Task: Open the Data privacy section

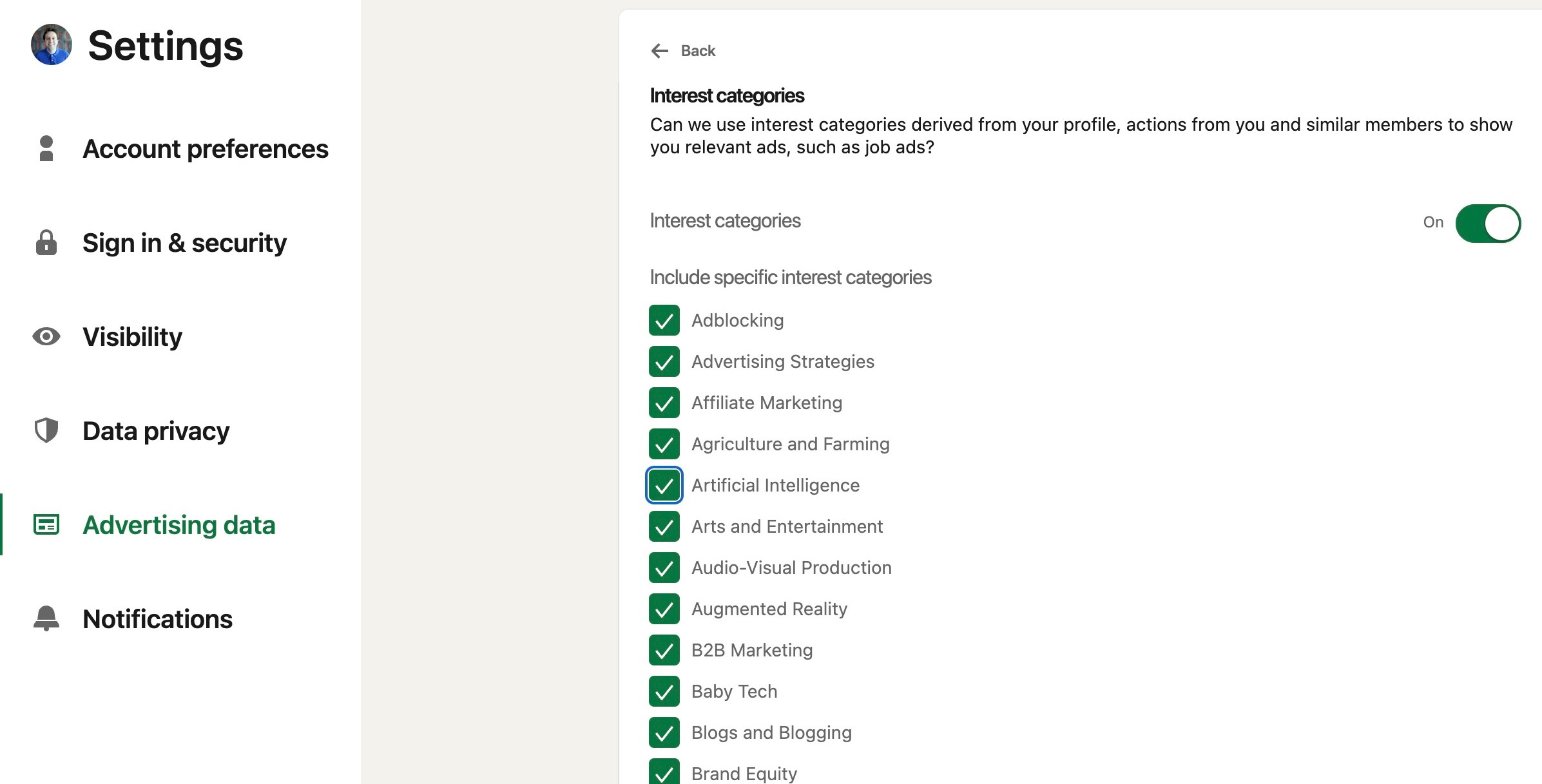Action: [156, 431]
